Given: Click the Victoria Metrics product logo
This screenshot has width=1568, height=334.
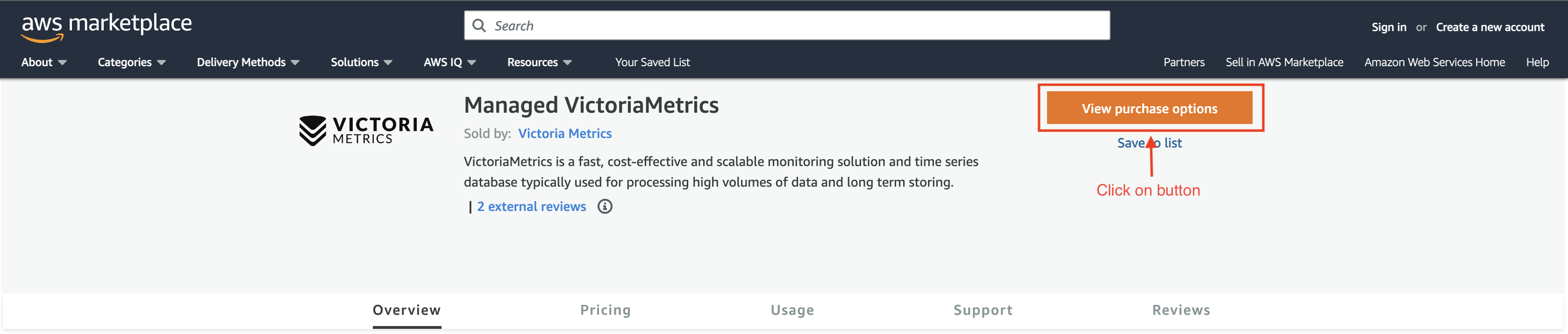Looking at the screenshot, I should [x=366, y=131].
